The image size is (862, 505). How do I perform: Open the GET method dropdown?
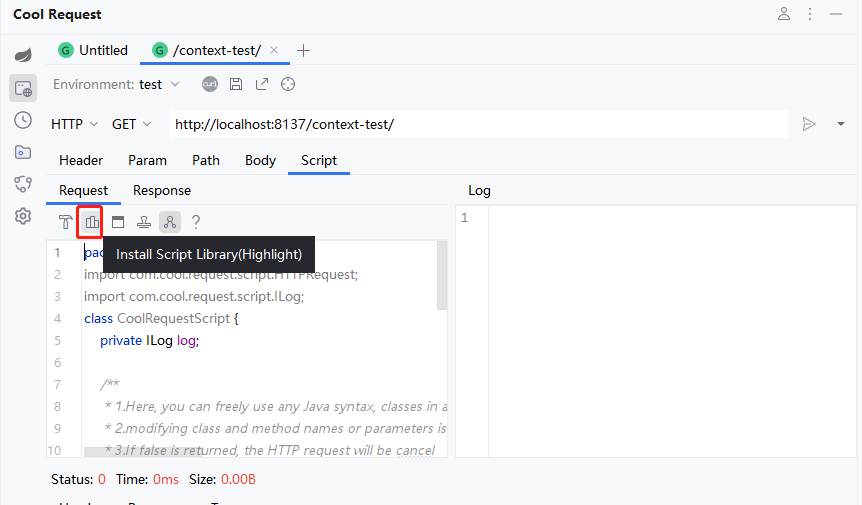131,125
